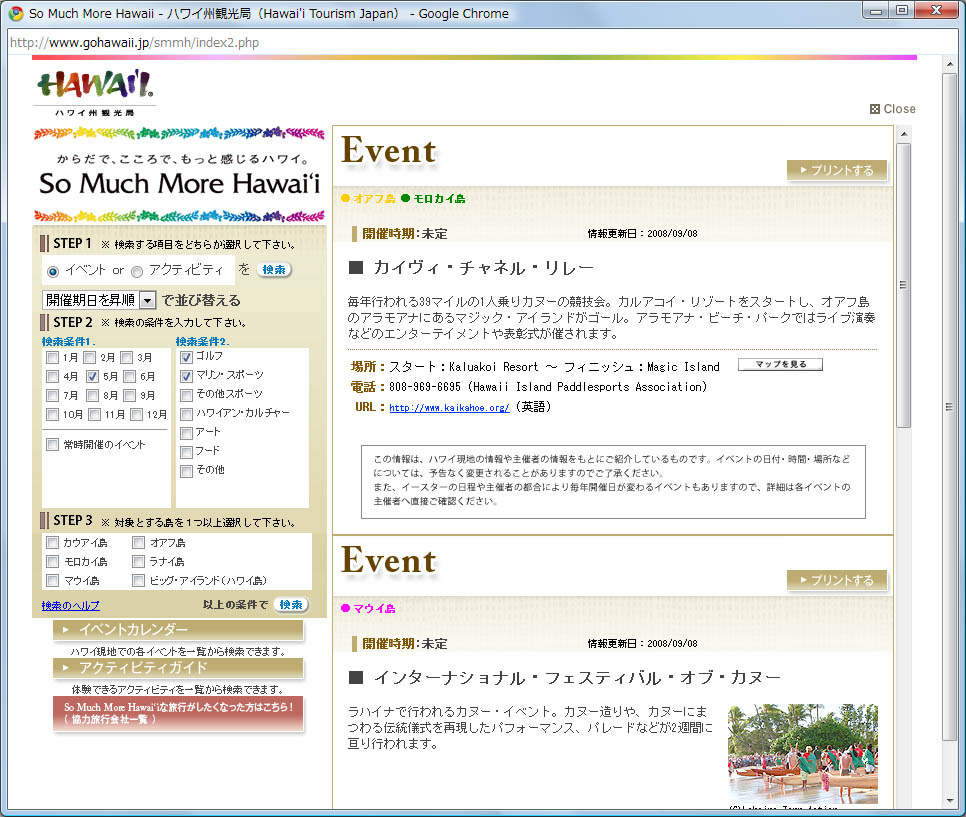Image resolution: width=966 pixels, height=817 pixels.
Task: Select the アクティビティ radio button
Action: (x=137, y=271)
